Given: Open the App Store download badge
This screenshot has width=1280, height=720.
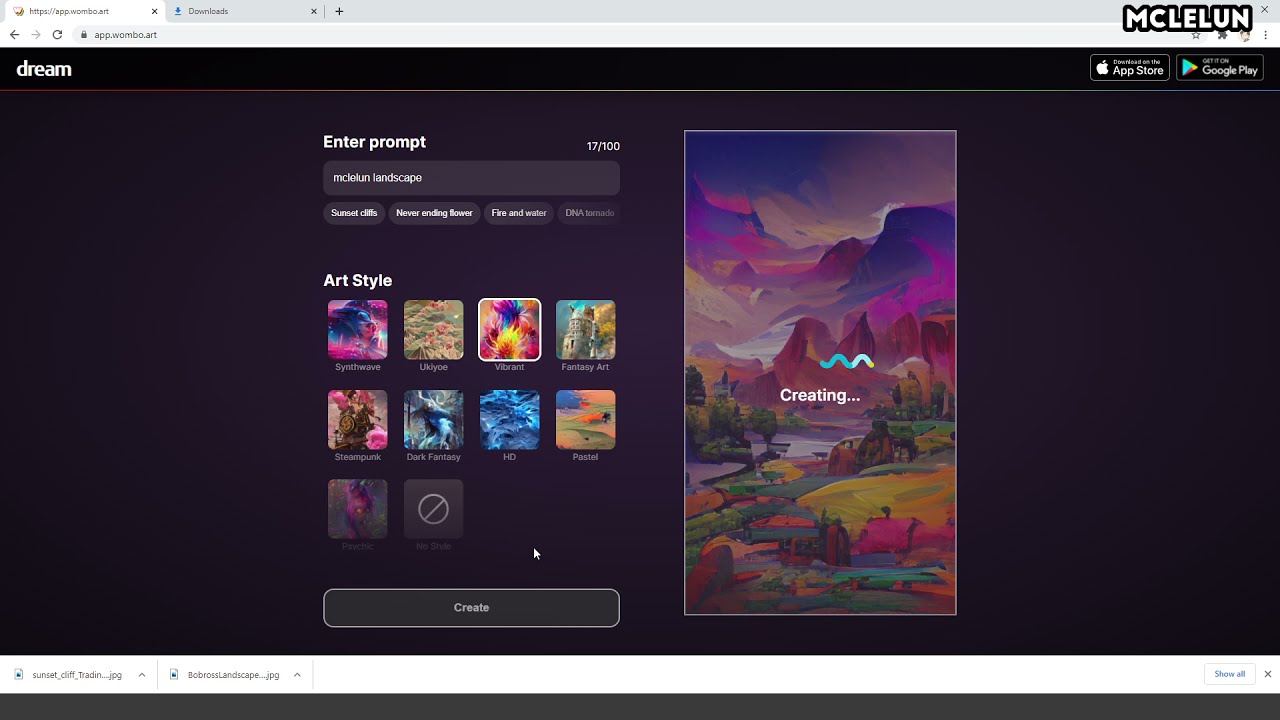Looking at the screenshot, I should (x=1130, y=68).
